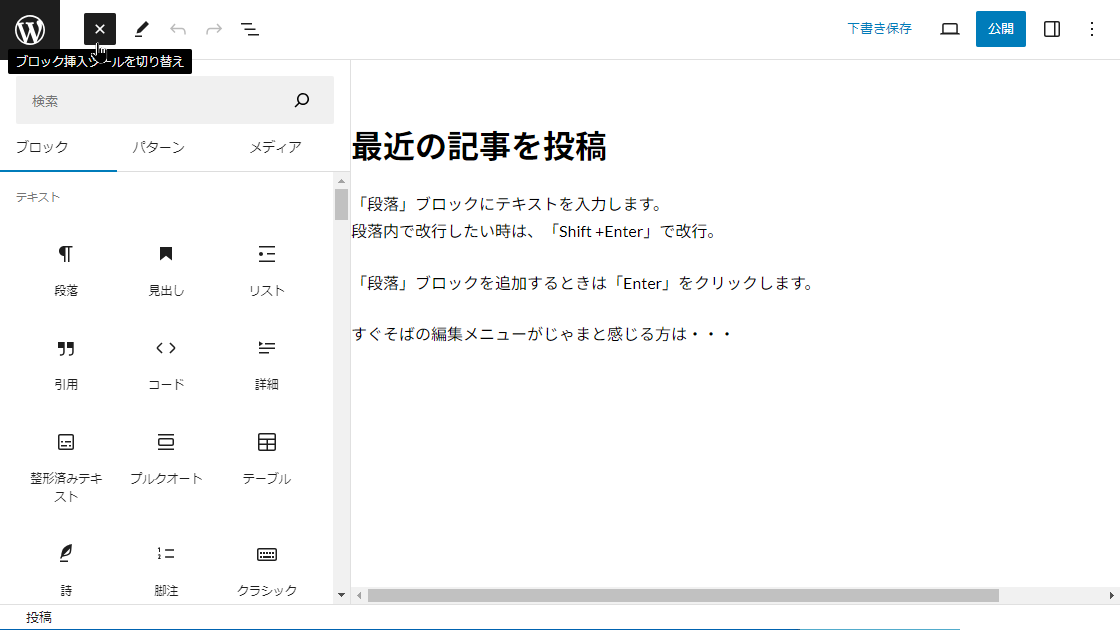This screenshot has height=630, width=1120.
Task: Click the block list scroll-down arrow
Action: (341, 594)
